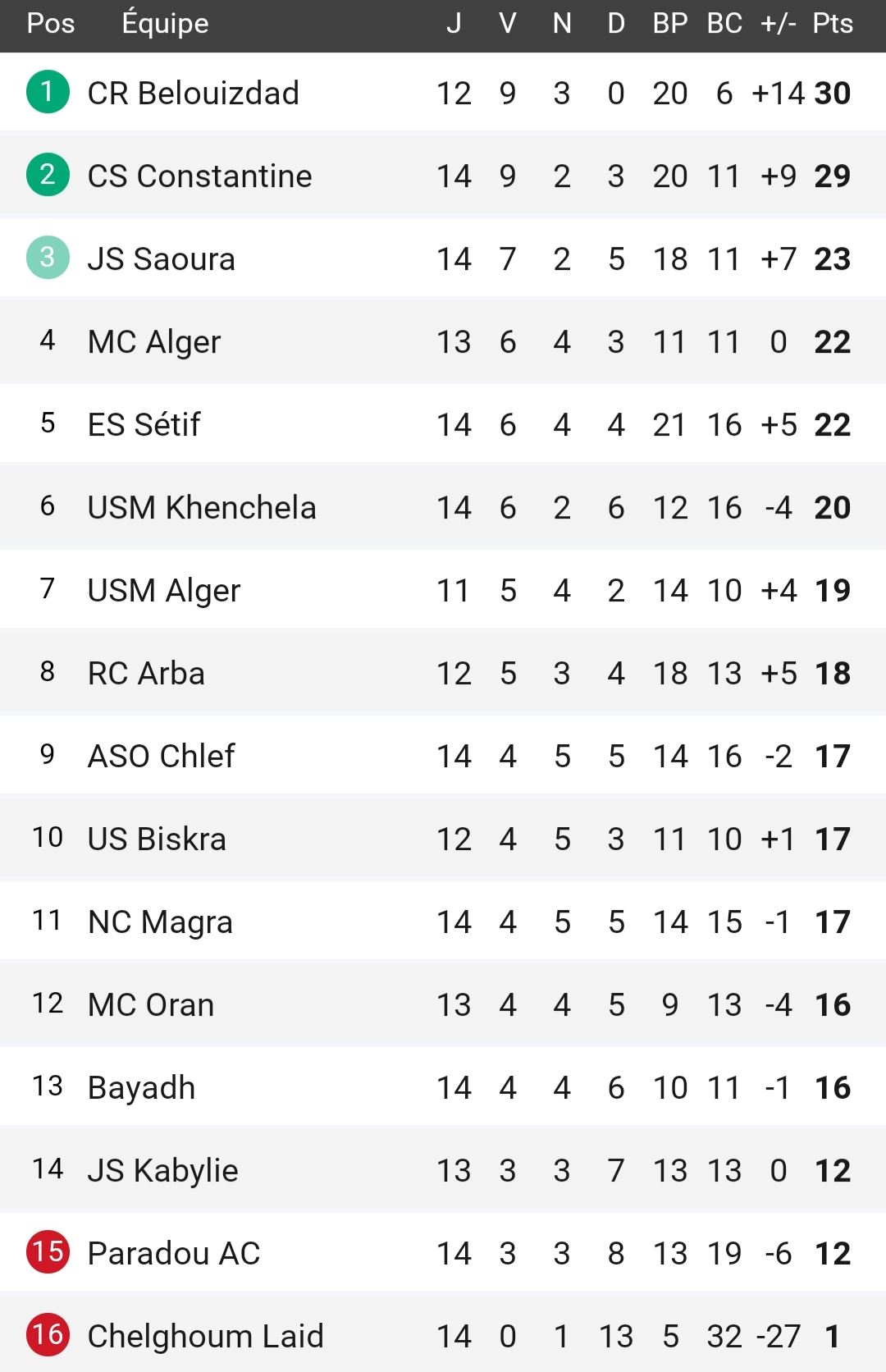Select JS Saoura team row
886x1372 pixels.
[x=443, y=259]
